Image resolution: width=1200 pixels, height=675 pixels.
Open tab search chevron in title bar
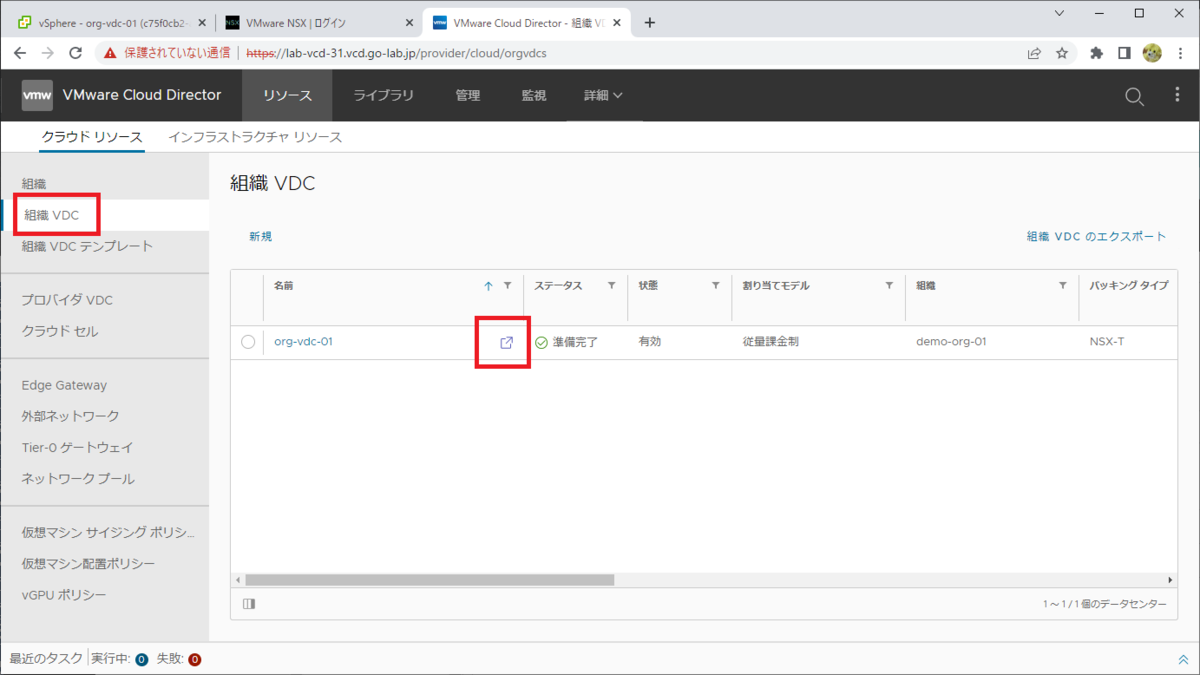point(1060,13)
